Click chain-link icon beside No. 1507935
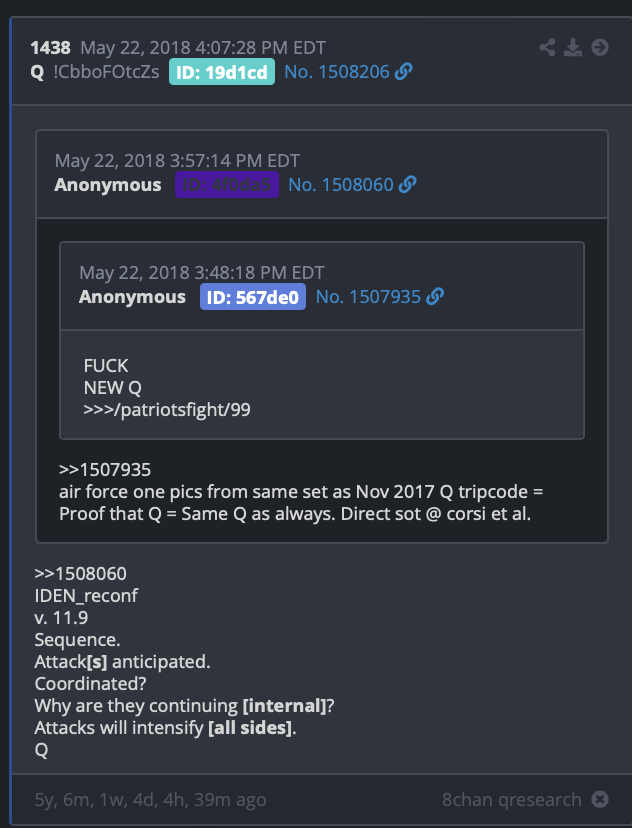Viewport: 632px width, 828px height. point(435,296)
